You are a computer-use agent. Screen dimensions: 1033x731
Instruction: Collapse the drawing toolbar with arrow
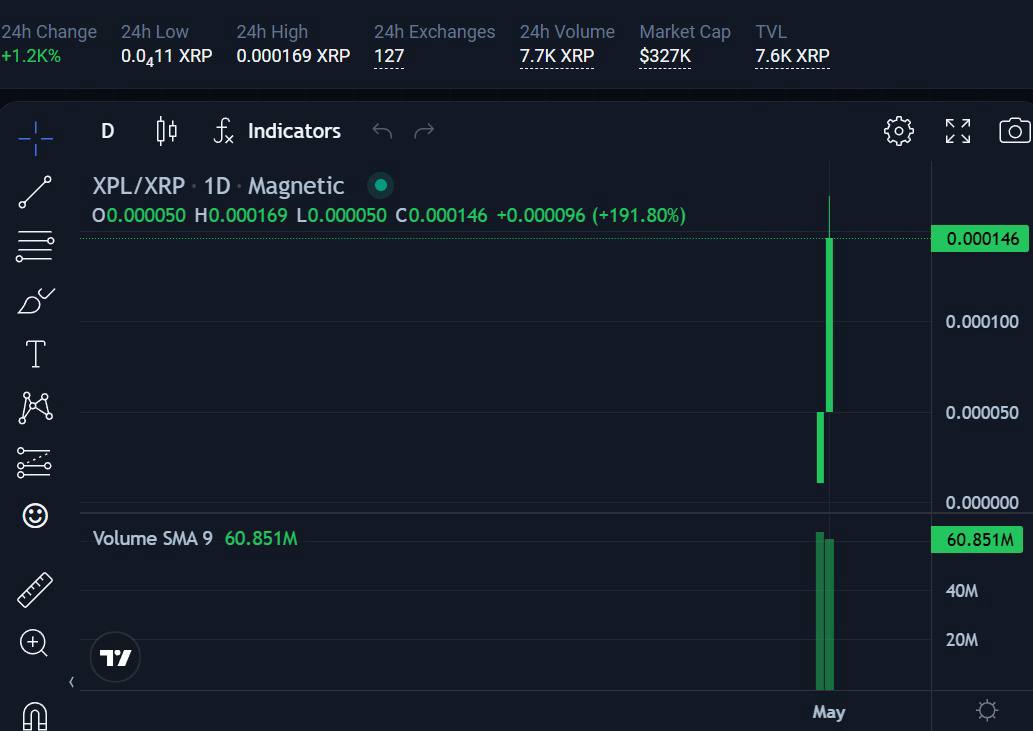tap(71, 682)
